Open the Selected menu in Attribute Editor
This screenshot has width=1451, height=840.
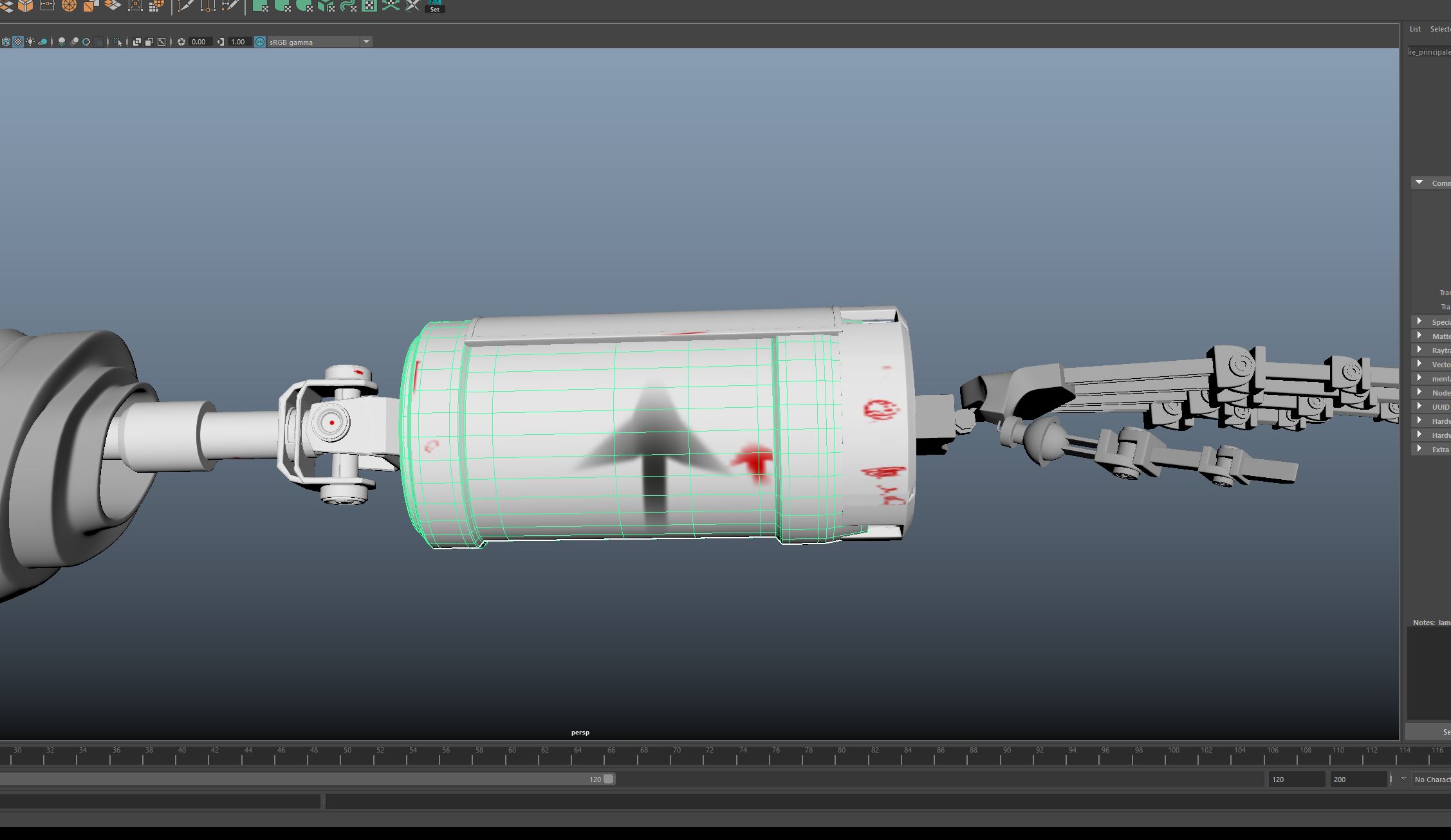click(x=1440, y=29)
